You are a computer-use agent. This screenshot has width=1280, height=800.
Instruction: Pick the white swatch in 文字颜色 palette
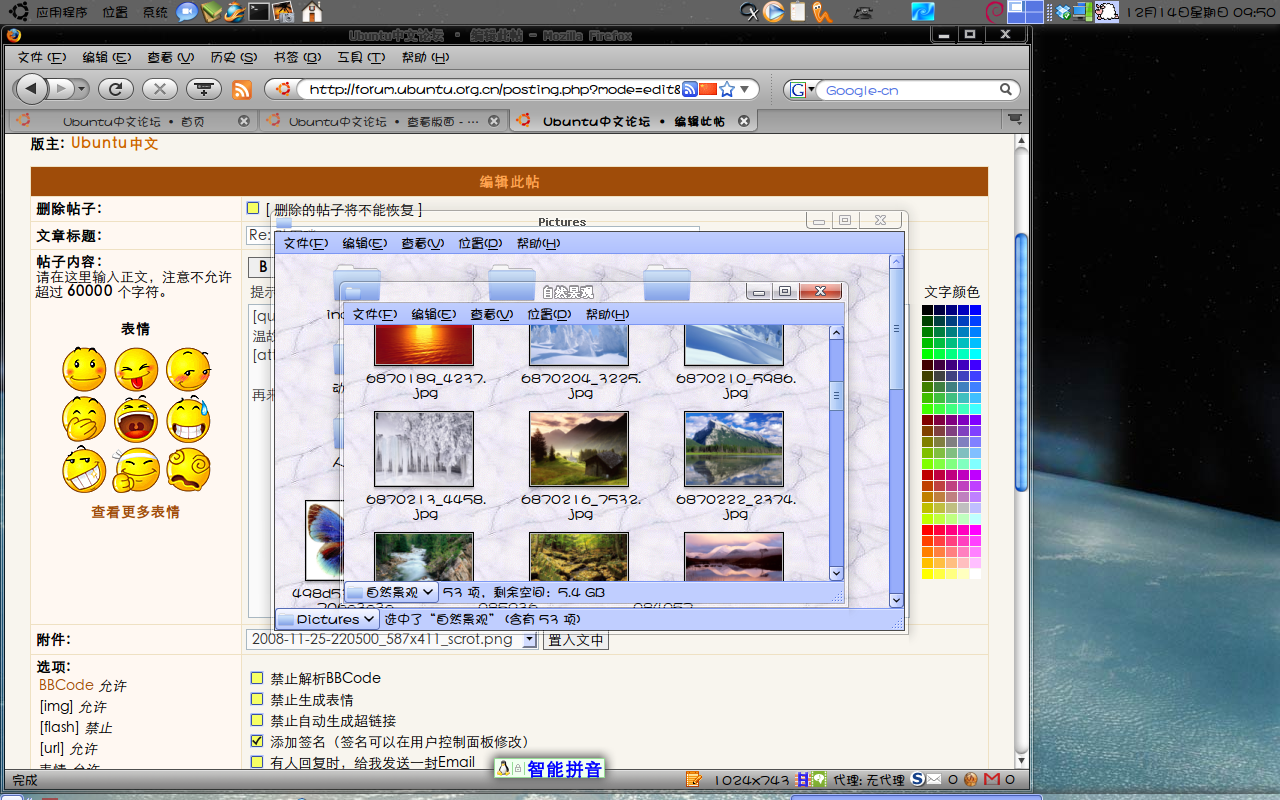975,574
